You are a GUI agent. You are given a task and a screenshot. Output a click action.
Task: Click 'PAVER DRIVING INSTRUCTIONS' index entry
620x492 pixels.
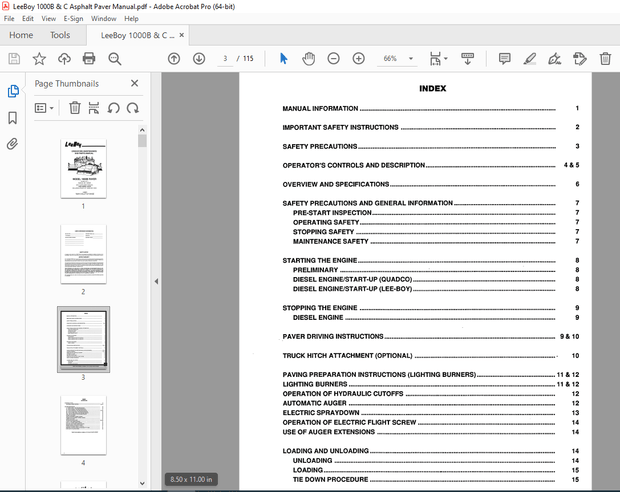333,337
